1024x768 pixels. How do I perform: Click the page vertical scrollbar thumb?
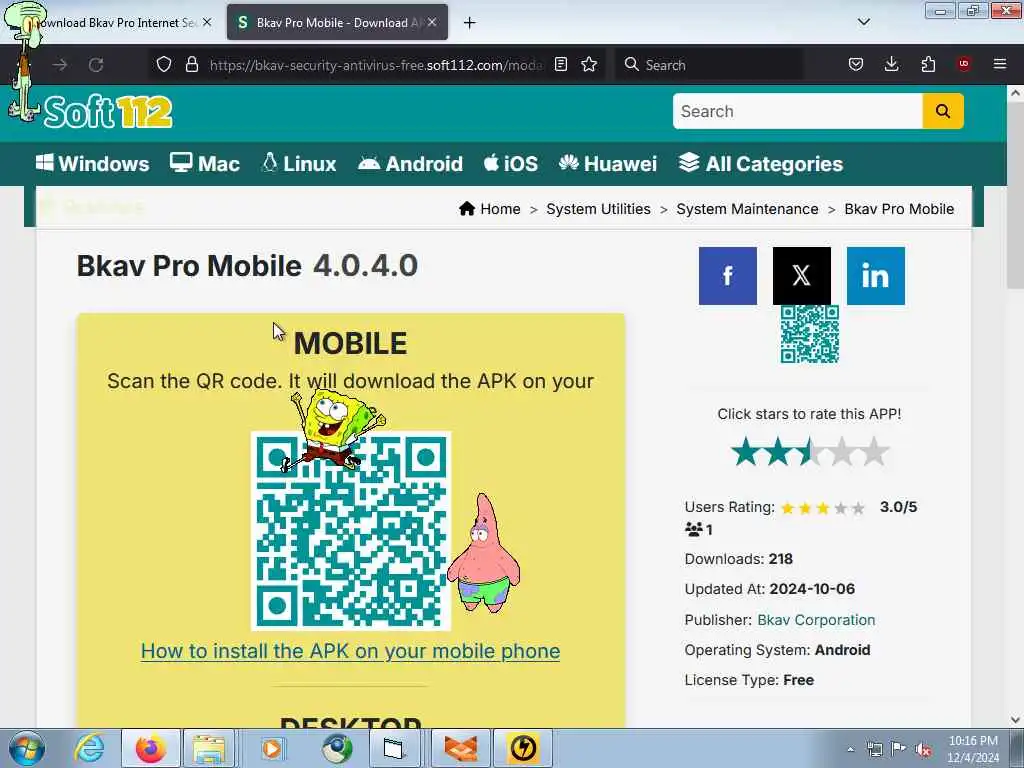(1015, 195)
